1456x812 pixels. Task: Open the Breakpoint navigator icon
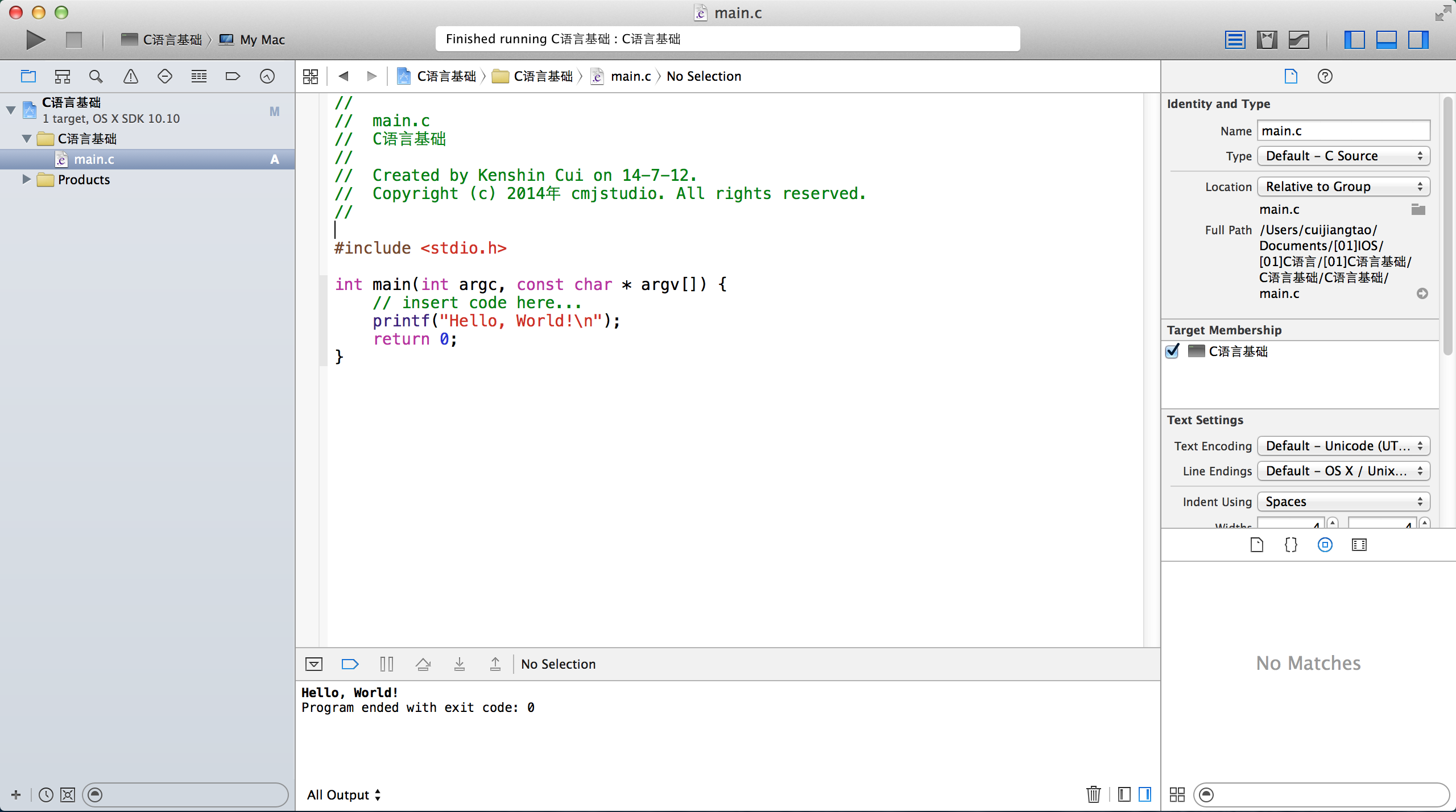[233, 77]
